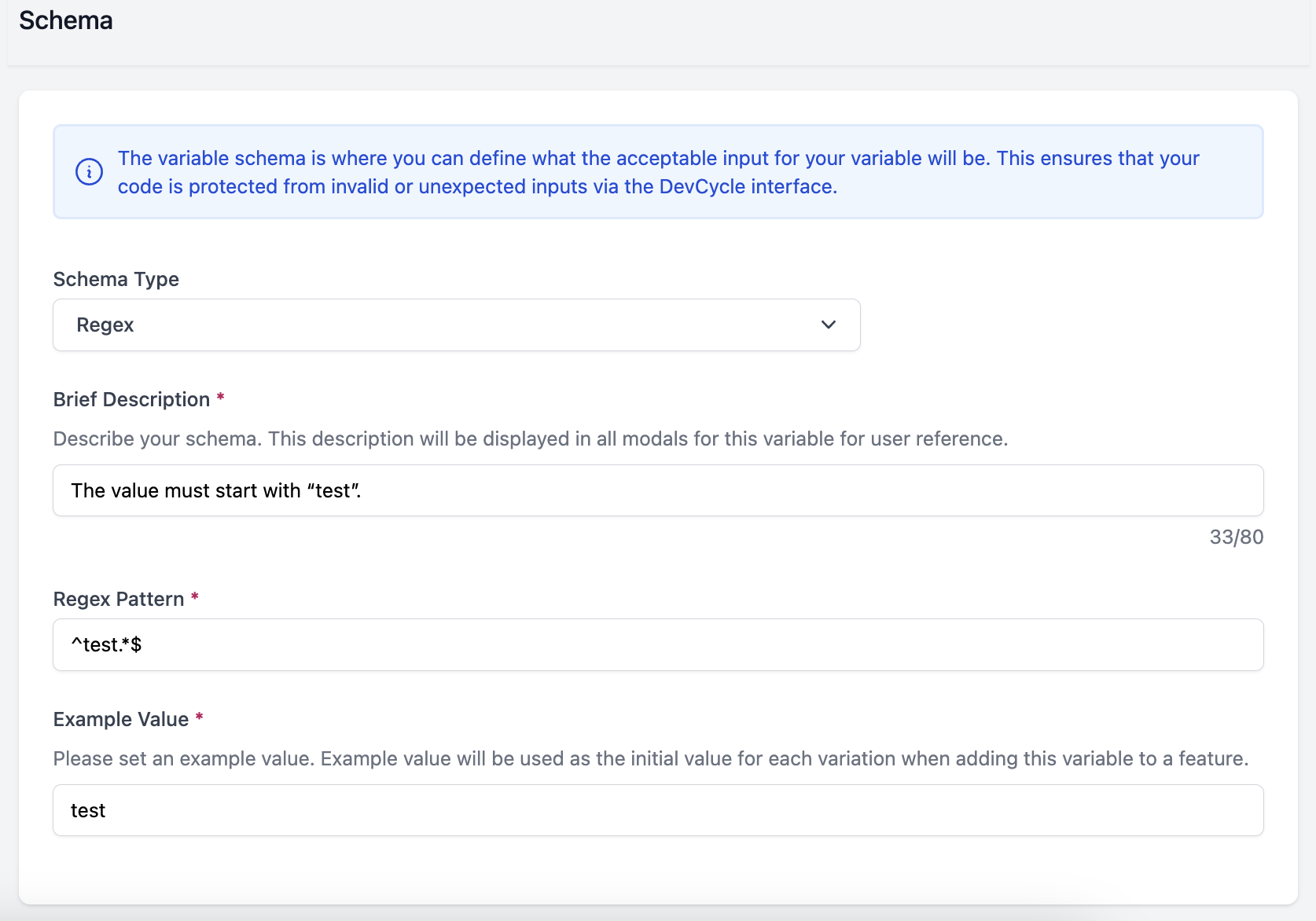
Task: Click the info icon in the blue banner
Action: tap(89, 171)
